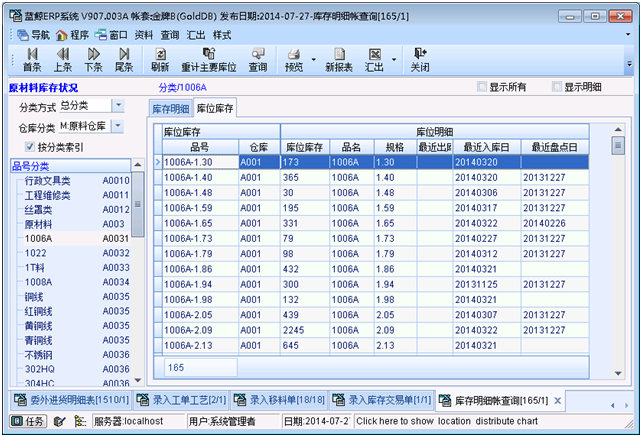Select 1022 category in tree
642x437 pixels.
pos(35,253)
